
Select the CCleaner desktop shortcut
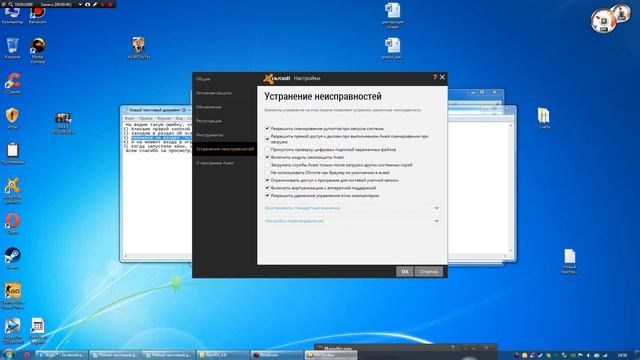tap(12, 83)
